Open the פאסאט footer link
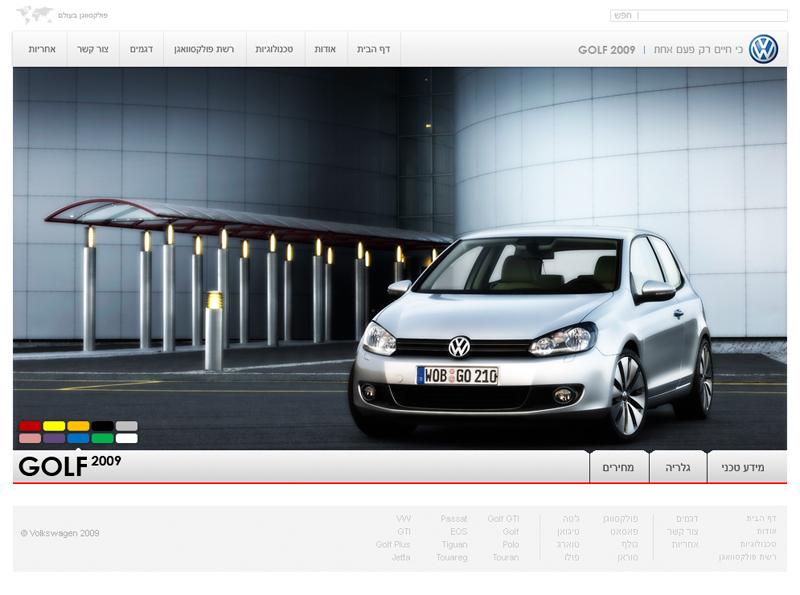The height and width of the screenshot is (595, 800). pos(624,532)
